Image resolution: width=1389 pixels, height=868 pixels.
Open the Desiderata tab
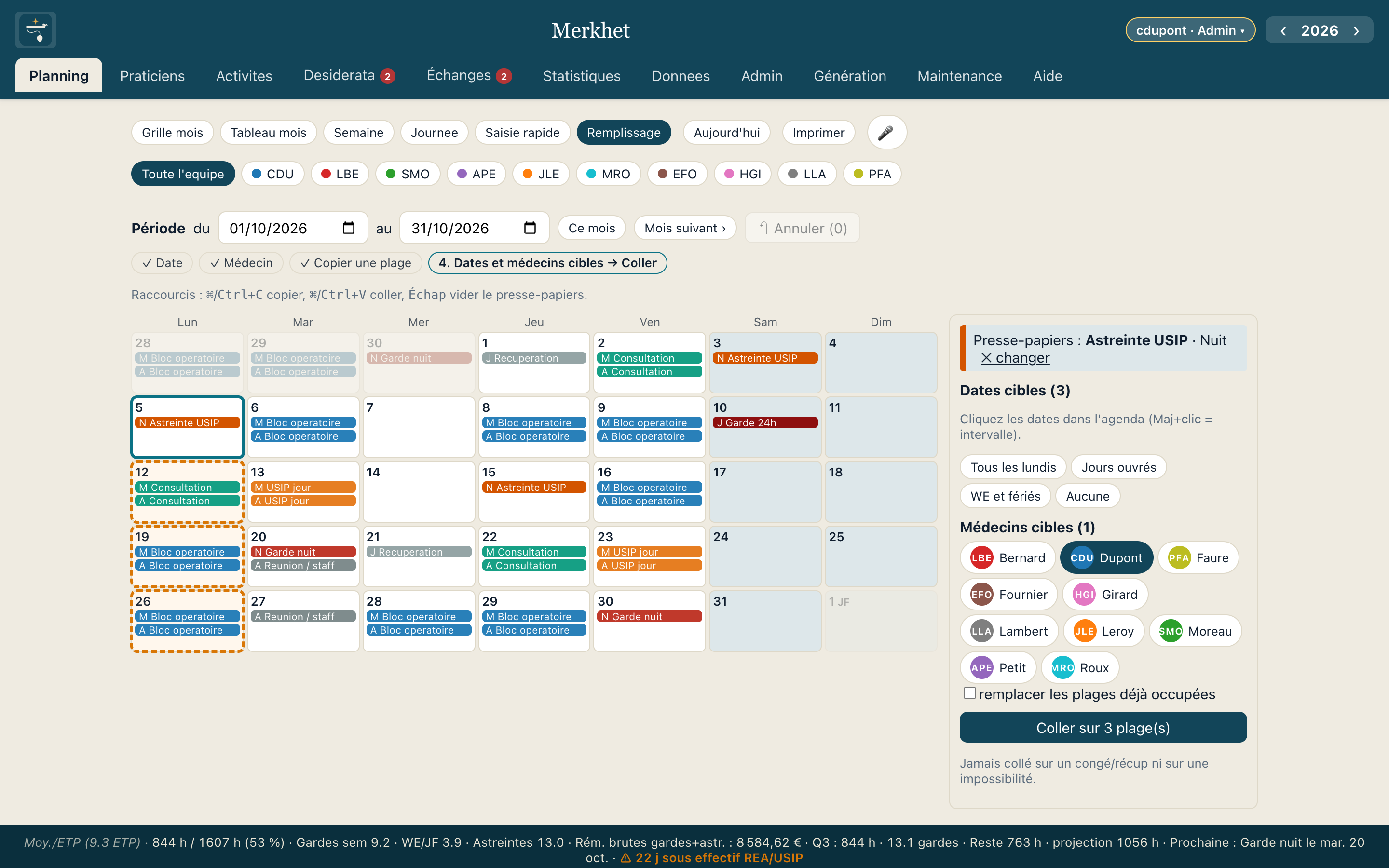(349, 76)
